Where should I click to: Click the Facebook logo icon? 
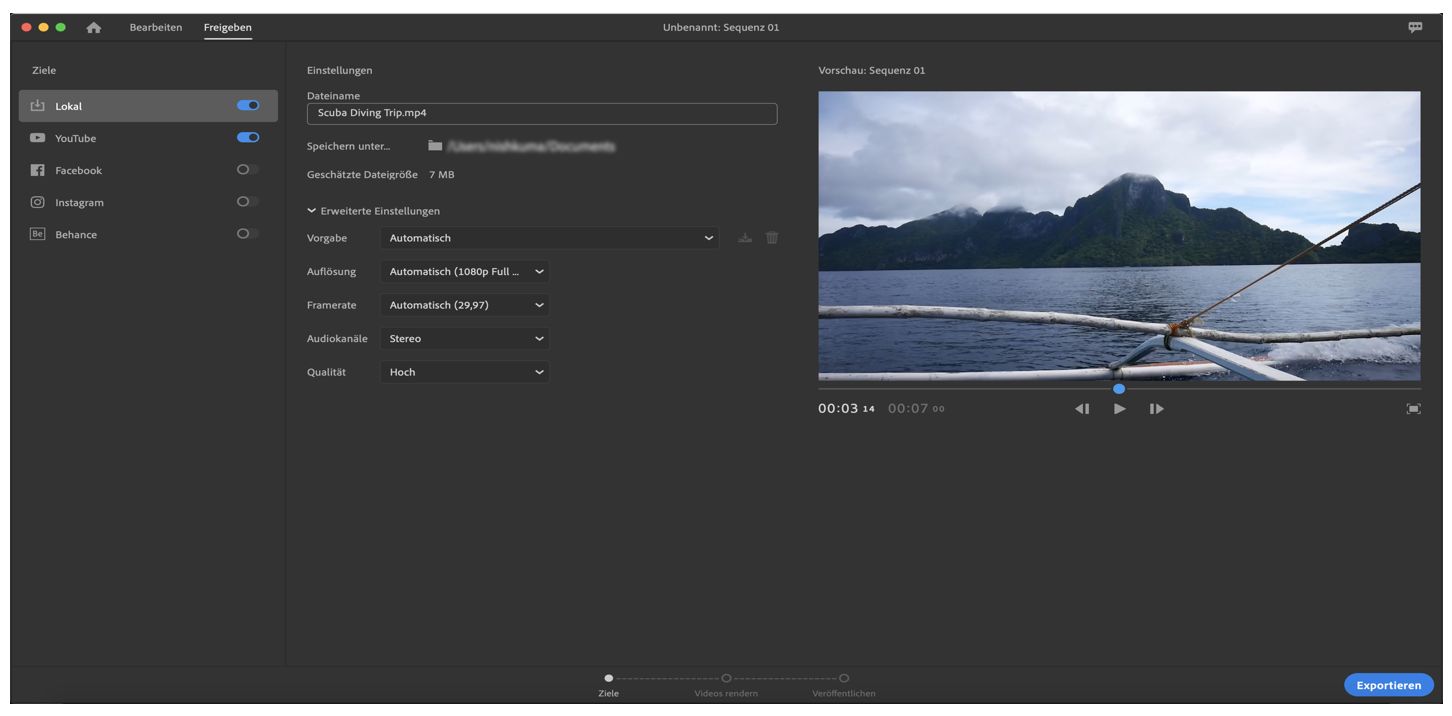pyautogui.click(x=39, y=170)
